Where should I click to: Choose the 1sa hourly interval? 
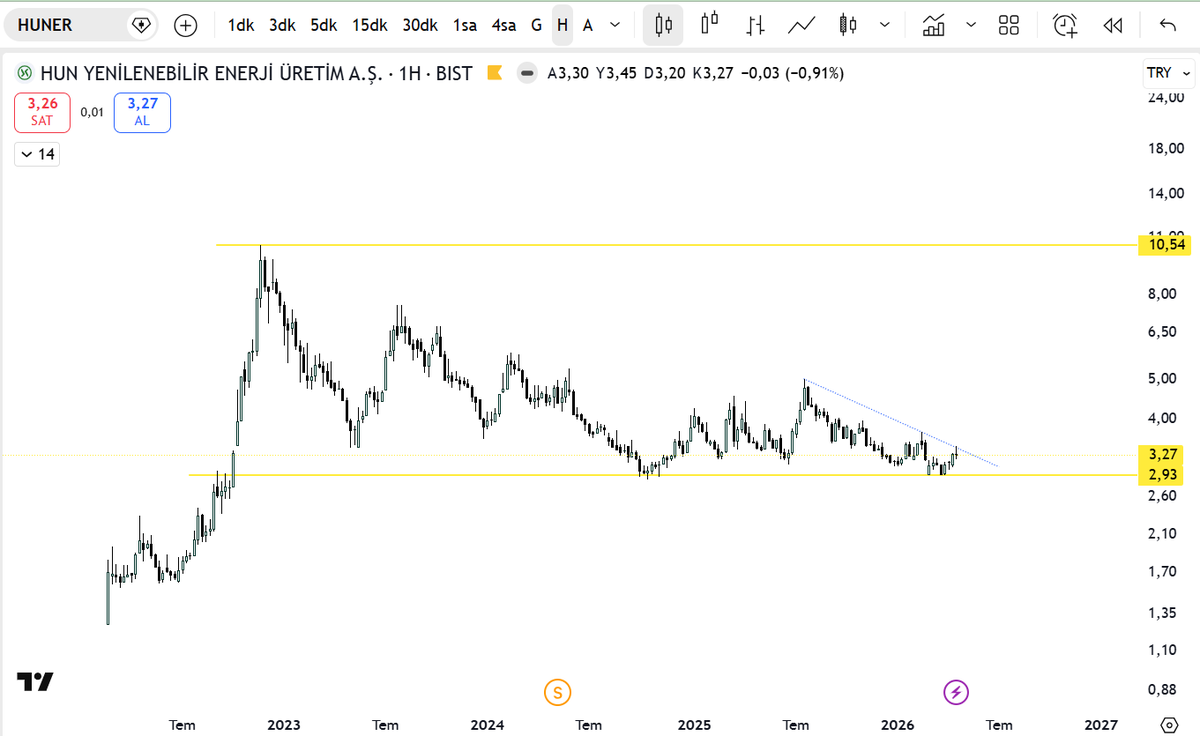464,25
